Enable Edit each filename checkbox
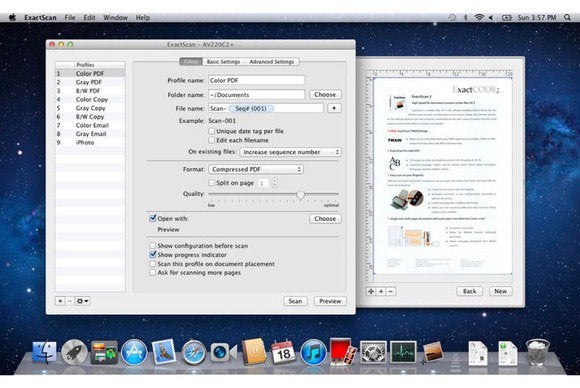The height and width of the screenshot is (388, 580). tap(212, 140)
